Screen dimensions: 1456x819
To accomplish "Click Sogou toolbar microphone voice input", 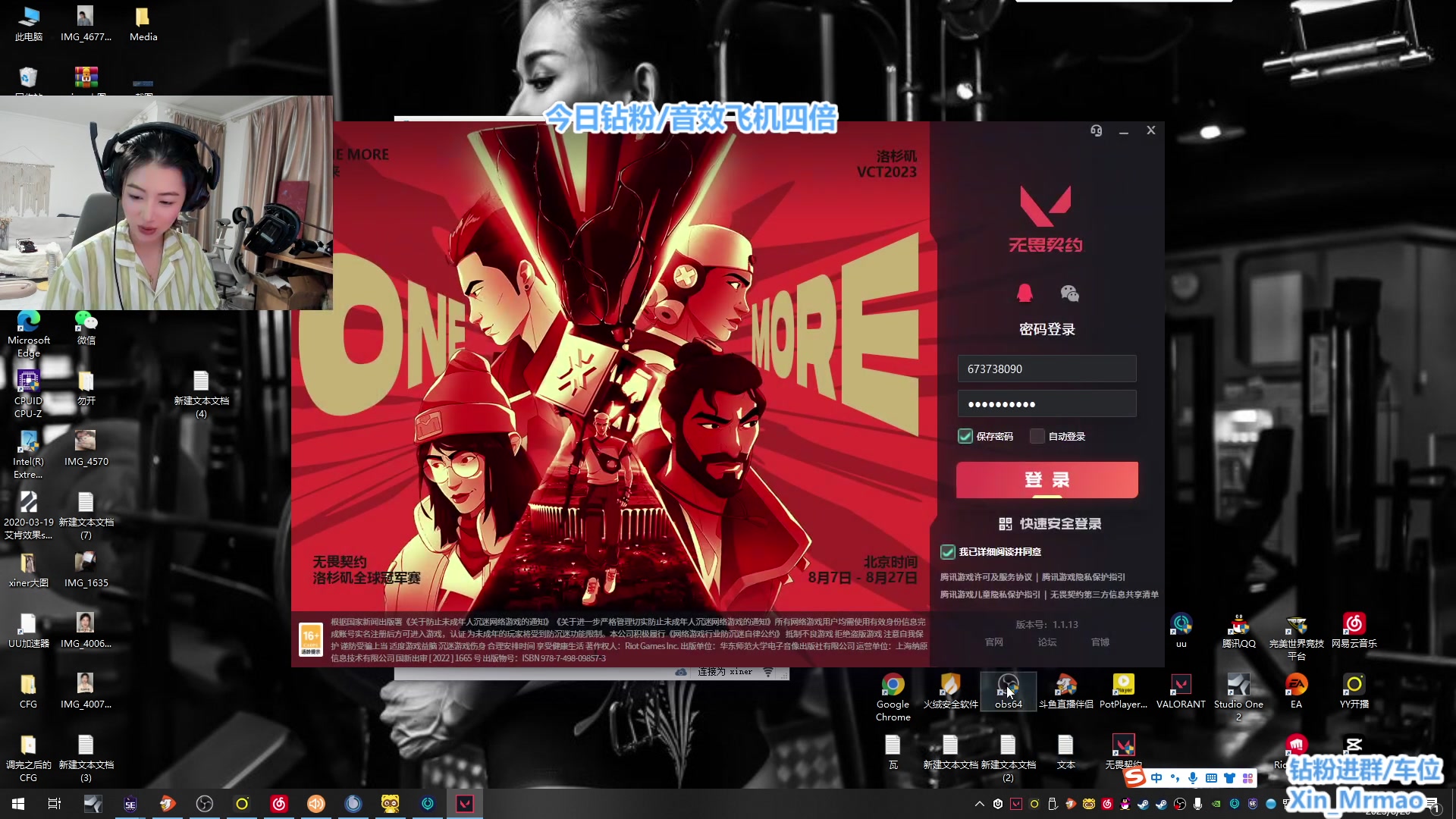I will tap(1193, 778).
